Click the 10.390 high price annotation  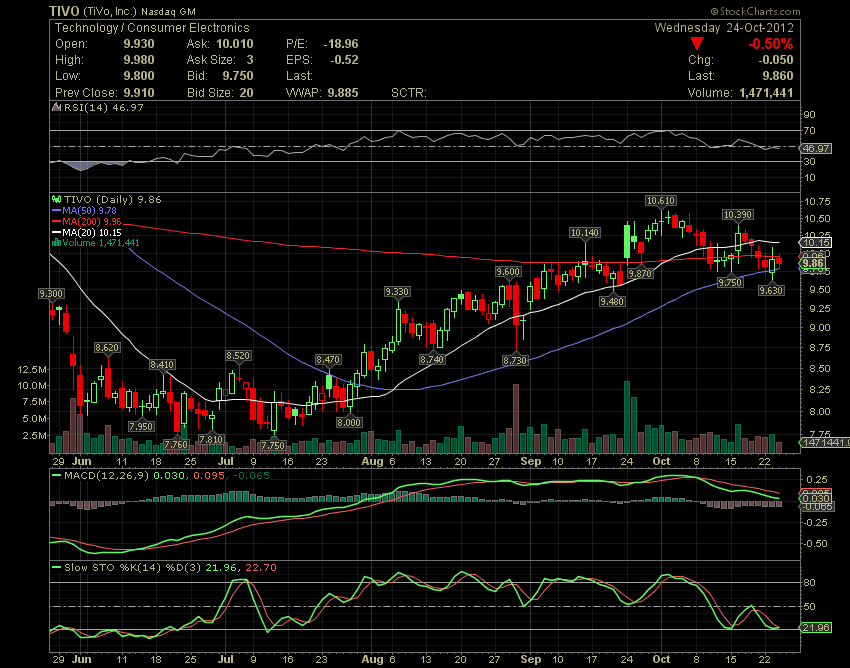(738, 215)
